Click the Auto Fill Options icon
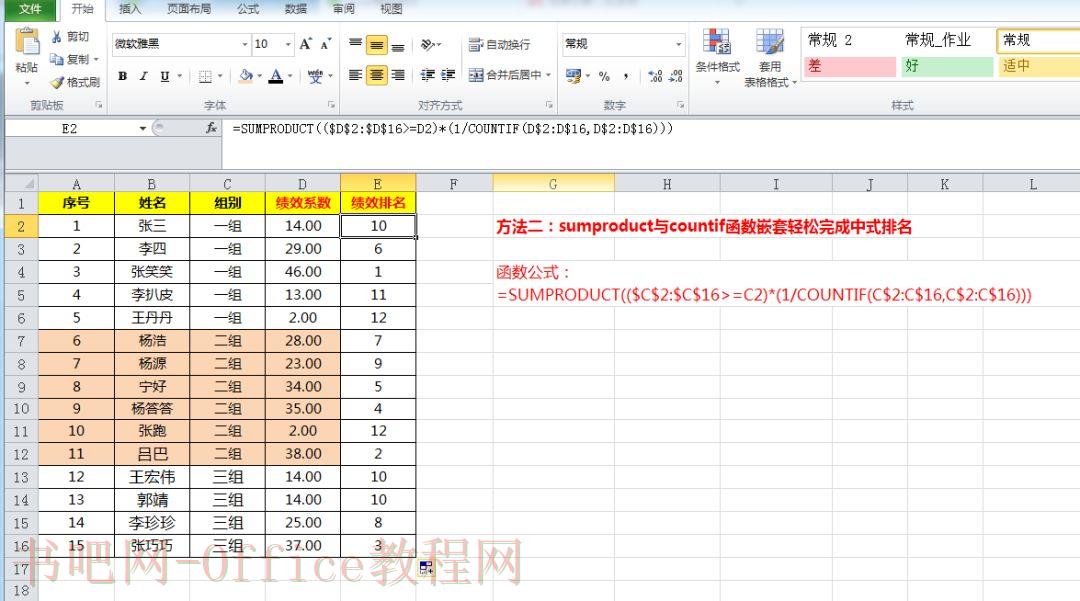Image resolution: width=1080 pixels, height=601 pixels. tap(426, 567)
